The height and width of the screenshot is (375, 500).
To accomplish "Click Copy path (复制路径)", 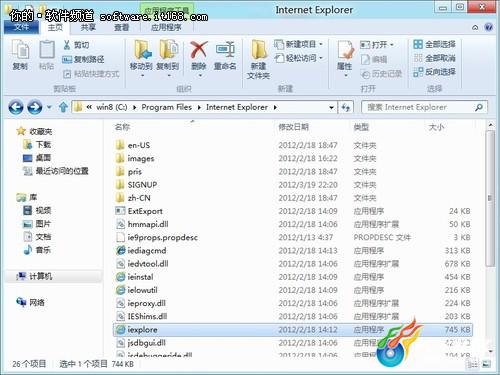I will [x=83, y=59].
